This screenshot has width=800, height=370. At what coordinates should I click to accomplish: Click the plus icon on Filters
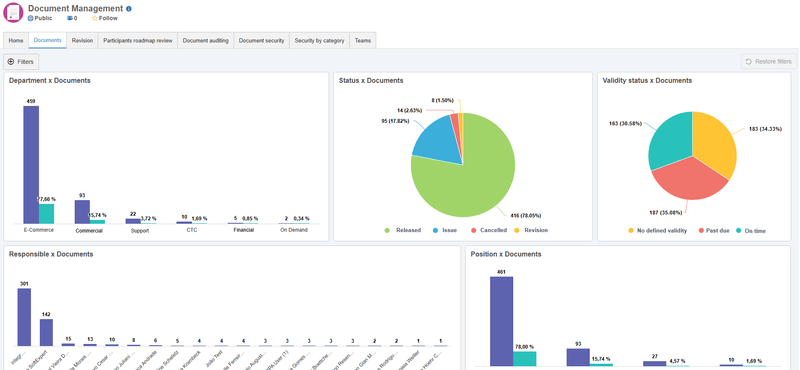click(x=11, y=62)
